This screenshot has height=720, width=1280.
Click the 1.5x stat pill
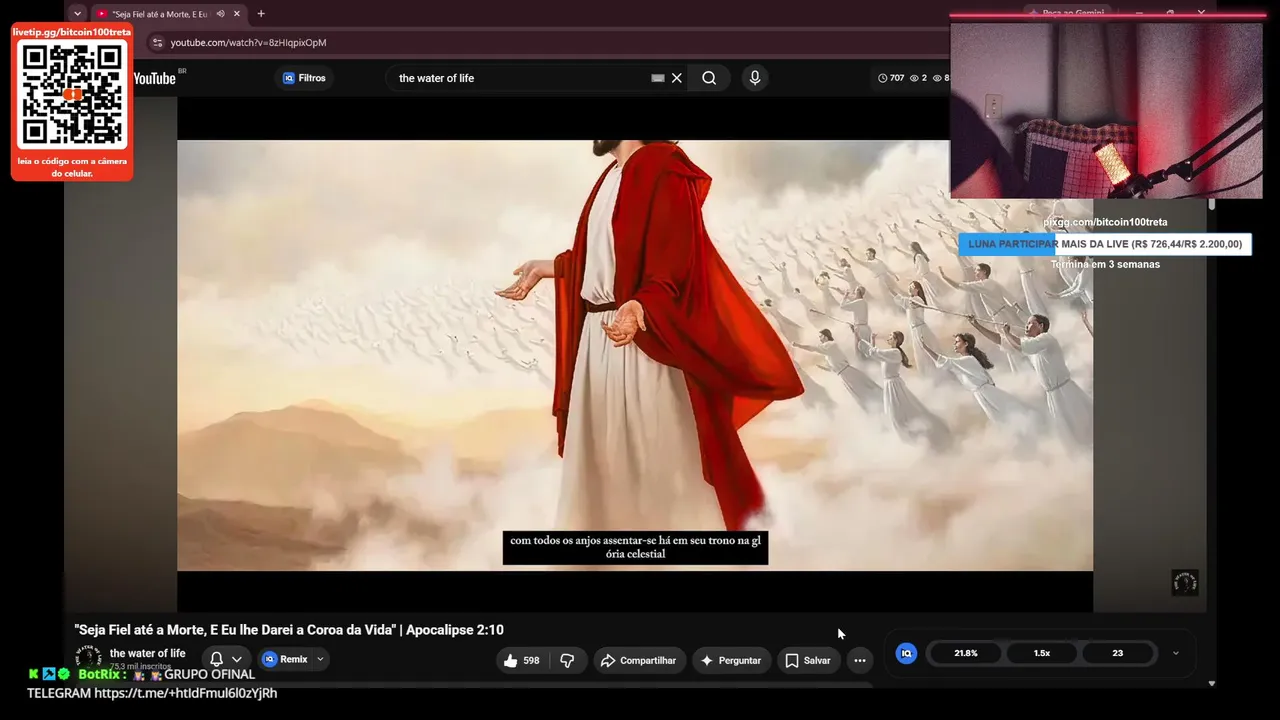pos(1042,653)
